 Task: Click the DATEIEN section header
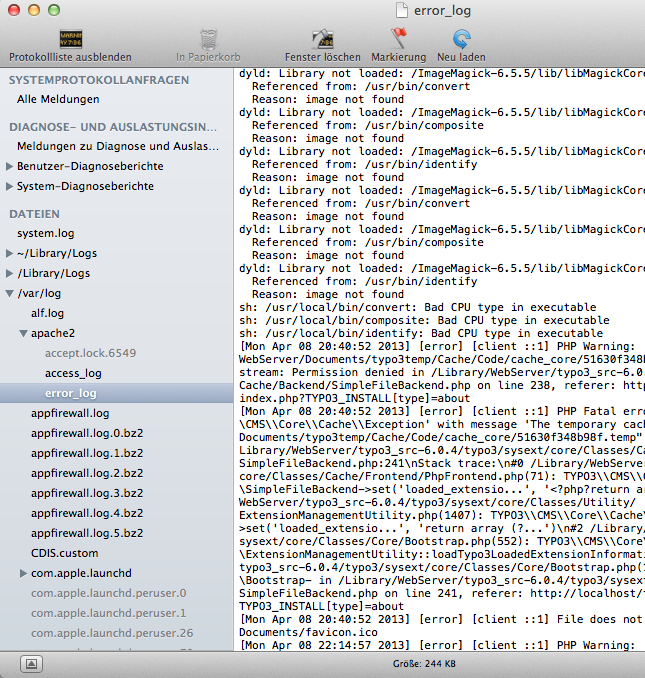pyautogui.click(x=35, y=214)
